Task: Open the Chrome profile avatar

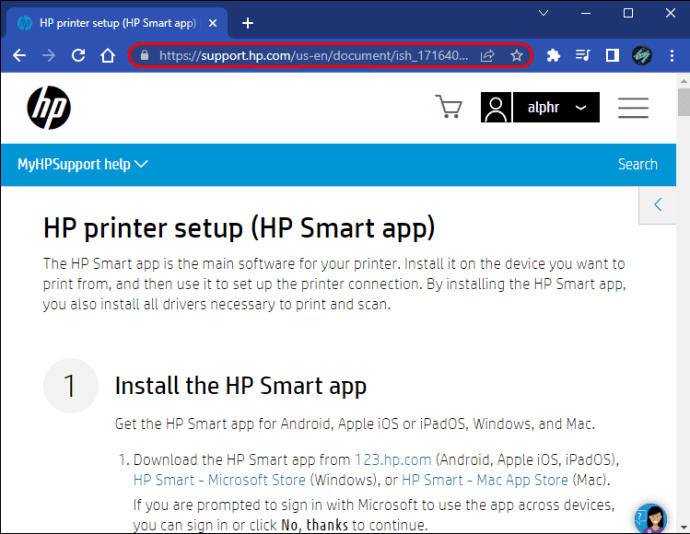Action: (642, 55)
